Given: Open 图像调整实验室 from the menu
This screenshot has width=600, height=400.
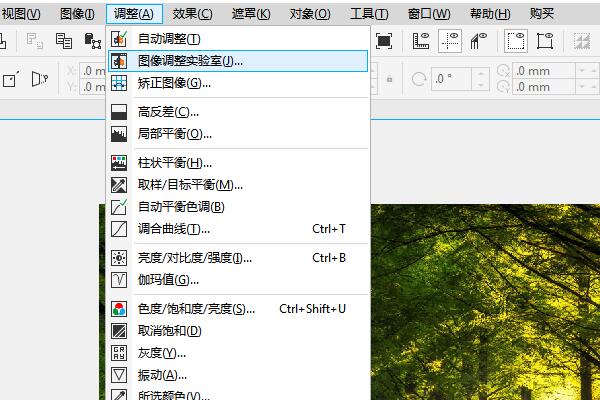Looking at the screenshot, I should click(x=190, y=60).
